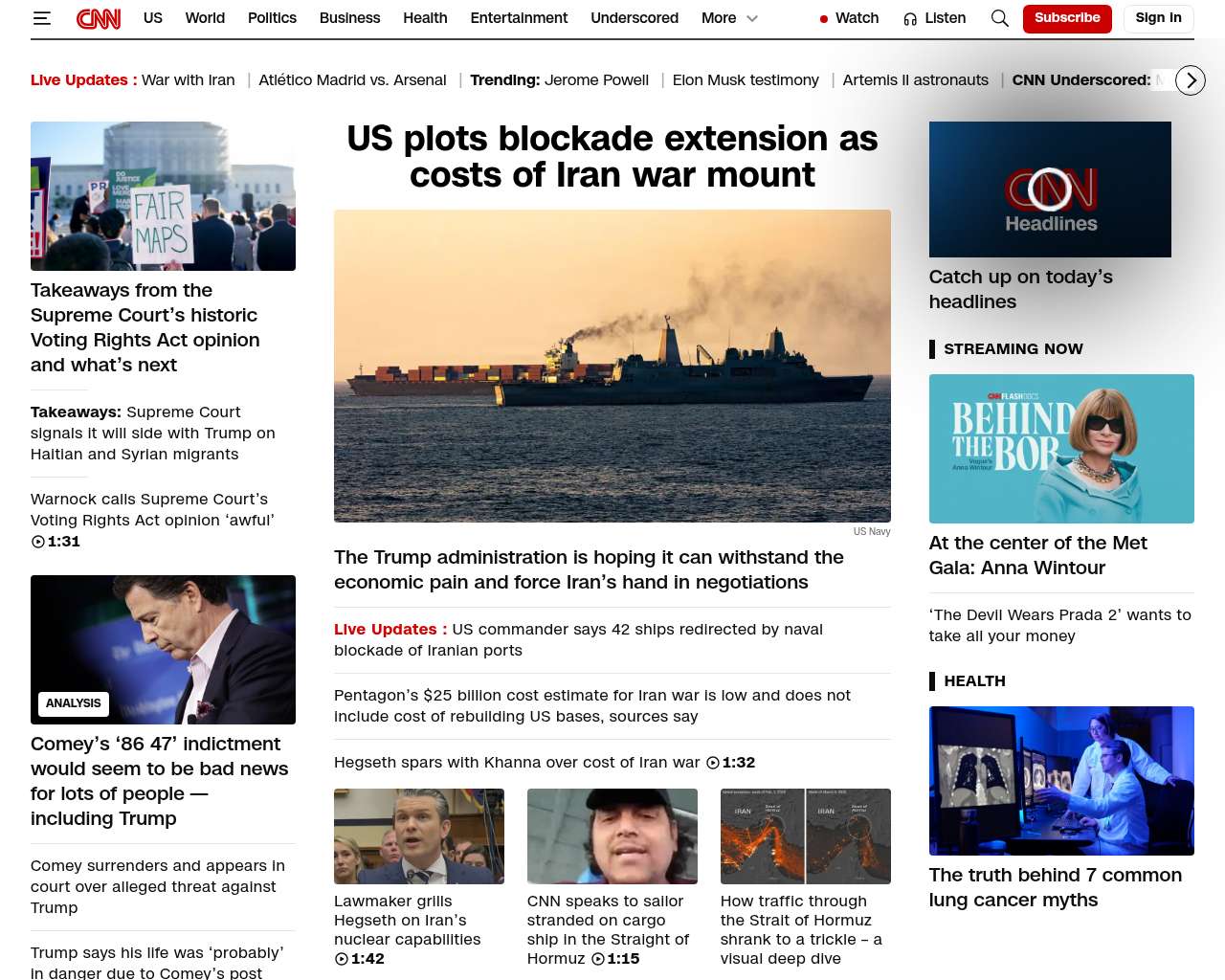Screen dimensions: 1225x980
Task: Open the hamburger menu icon
Action: (41, 18)
